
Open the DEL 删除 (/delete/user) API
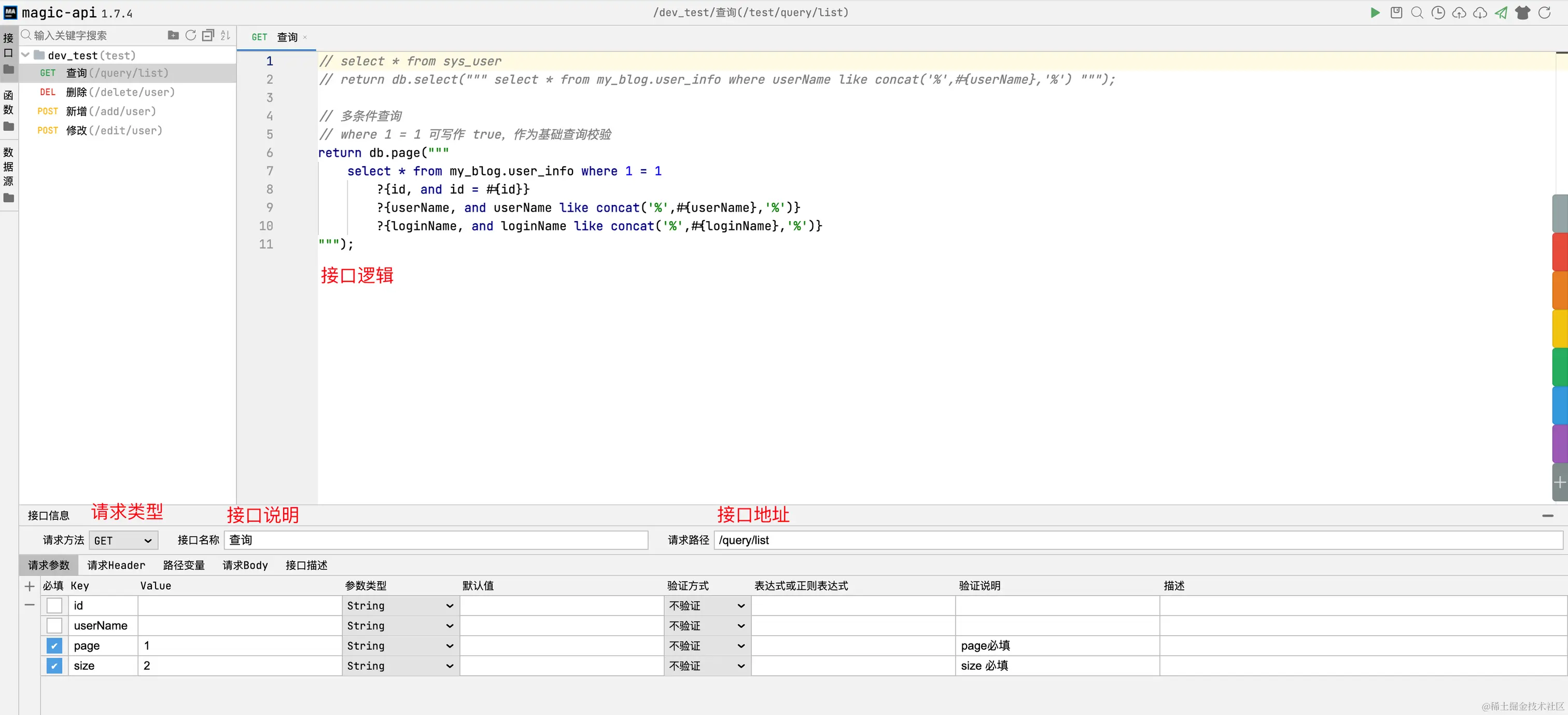pos(128,92)
